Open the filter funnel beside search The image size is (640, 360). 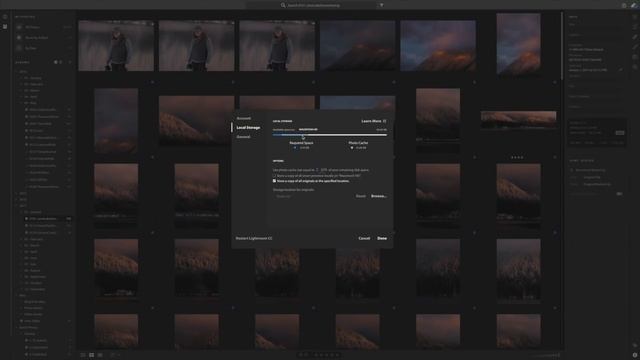382,5
